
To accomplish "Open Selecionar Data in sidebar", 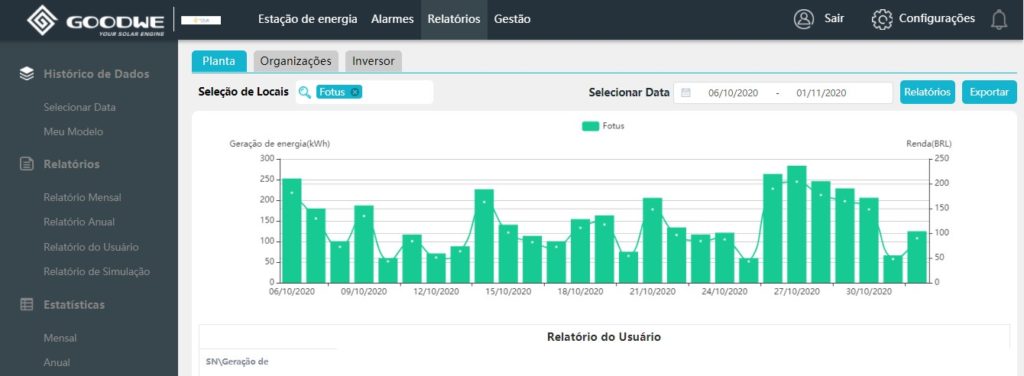I will (80, 107).
